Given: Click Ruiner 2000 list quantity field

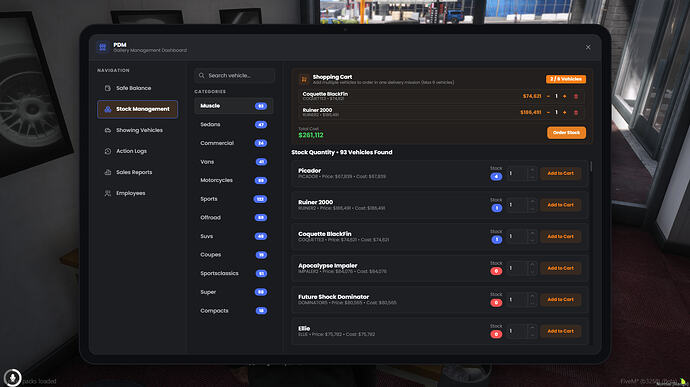Looking at the screenshot, I should [521, 205].
